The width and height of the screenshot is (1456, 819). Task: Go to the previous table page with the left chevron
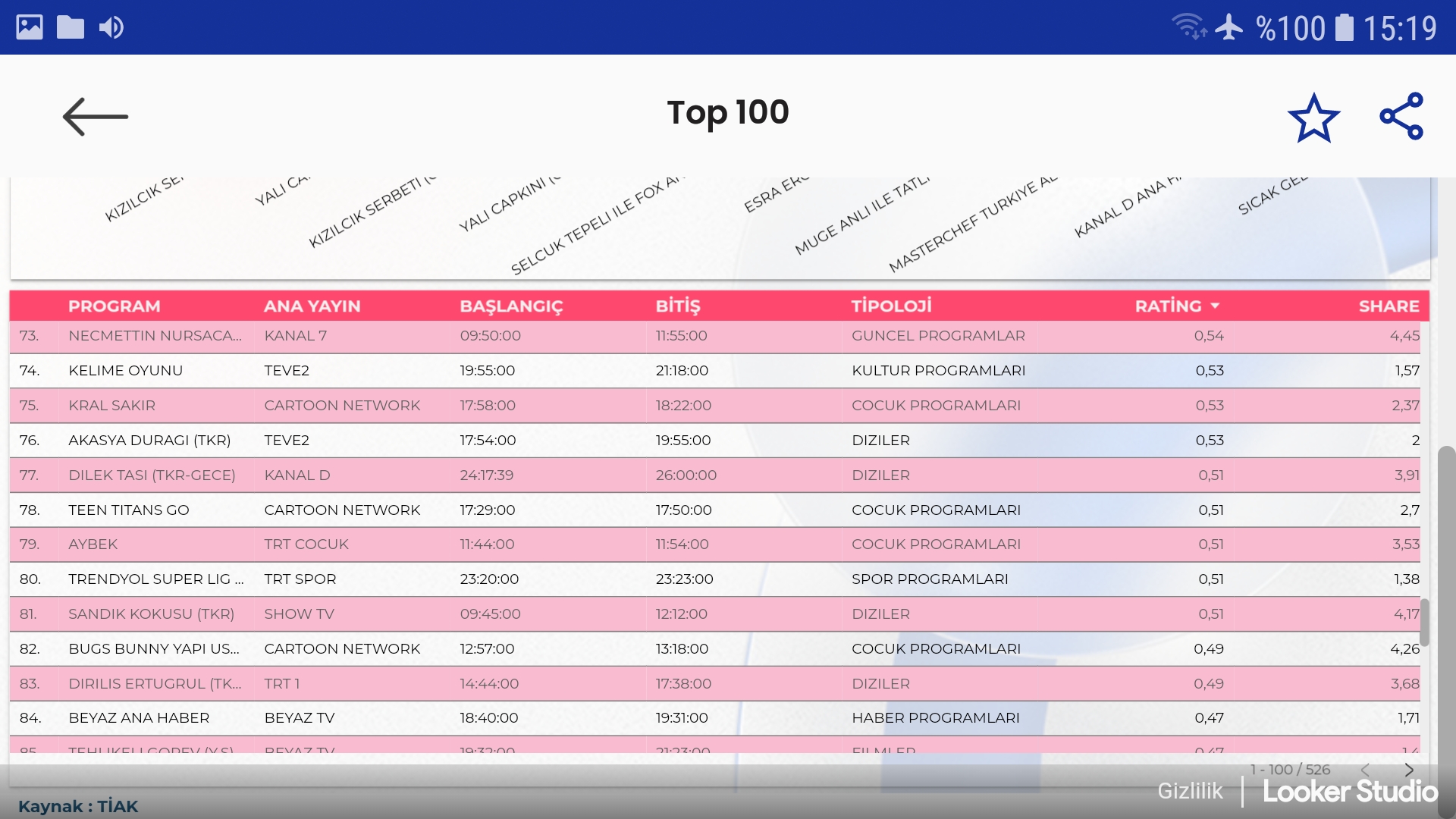(1365, 770)
